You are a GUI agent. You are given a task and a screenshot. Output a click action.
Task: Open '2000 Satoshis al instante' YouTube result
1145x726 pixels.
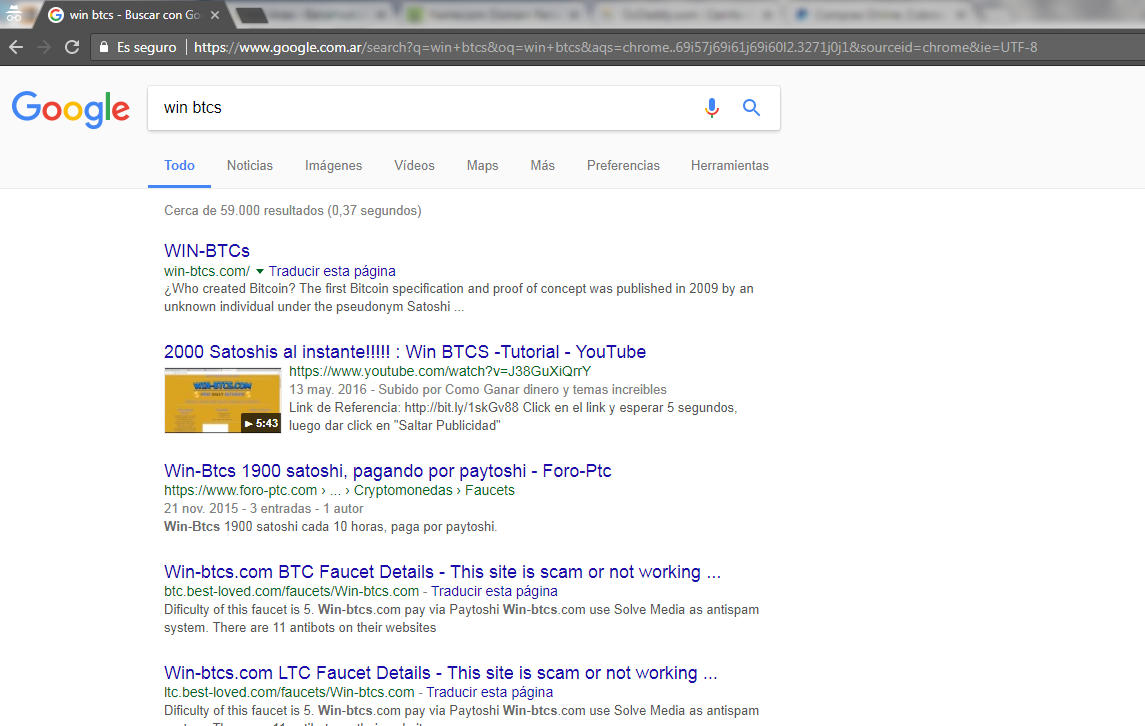tap(405, 352)
